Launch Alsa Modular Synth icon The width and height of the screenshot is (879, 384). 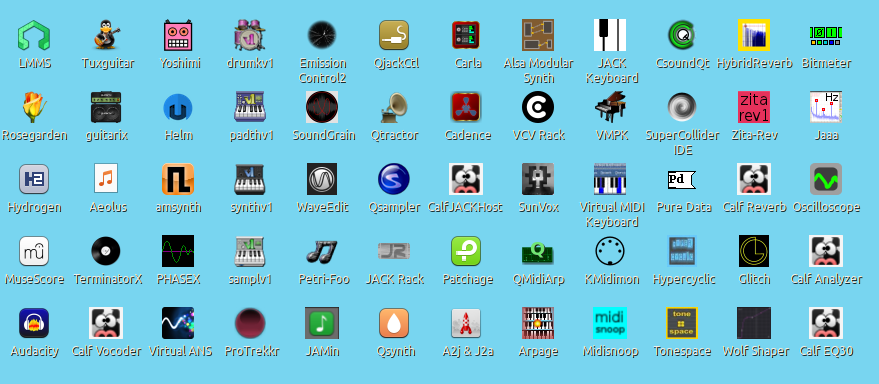pyautogui.click(x=538, y=35)
